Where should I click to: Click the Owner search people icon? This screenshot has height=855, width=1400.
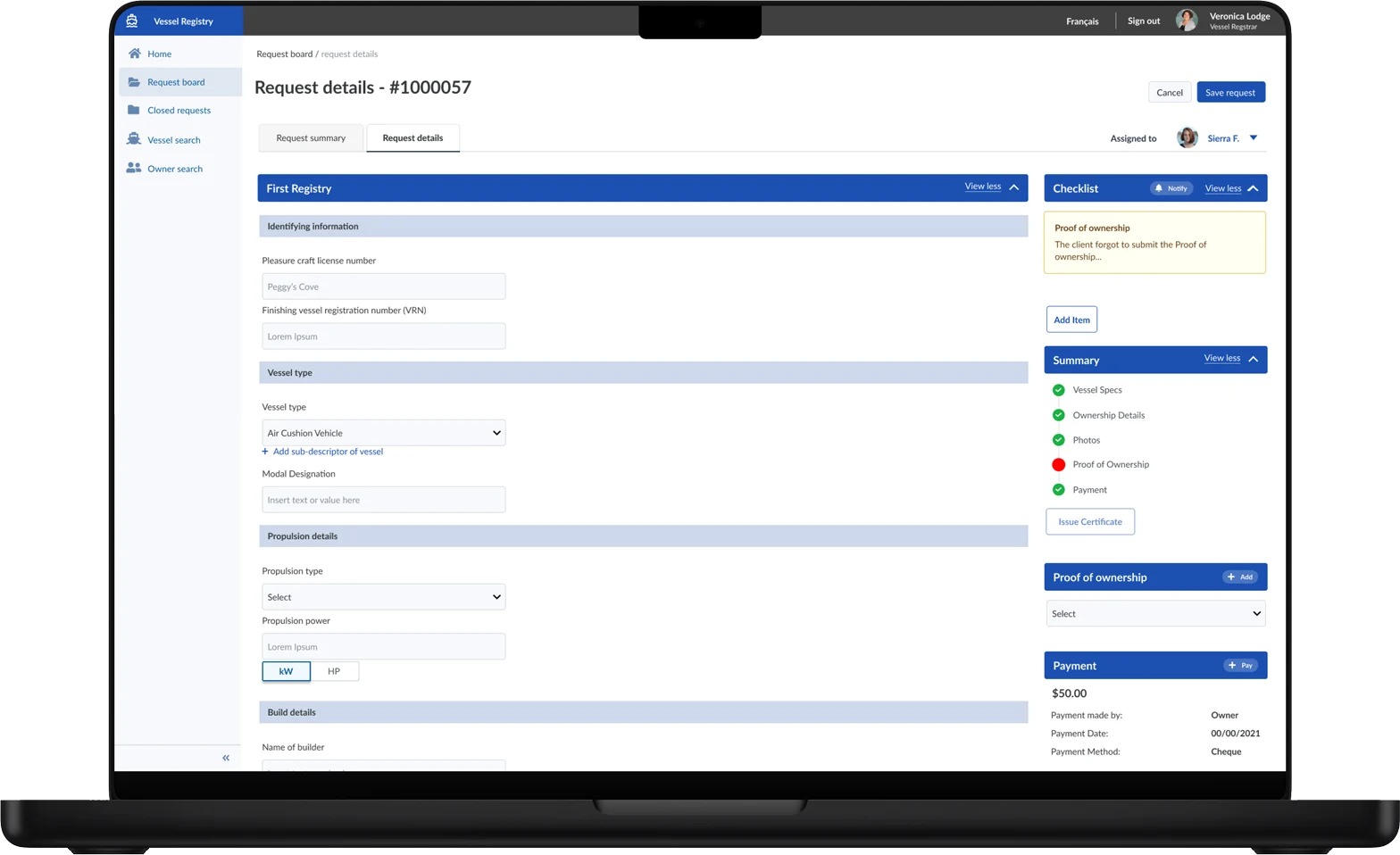tap(134, 168)
